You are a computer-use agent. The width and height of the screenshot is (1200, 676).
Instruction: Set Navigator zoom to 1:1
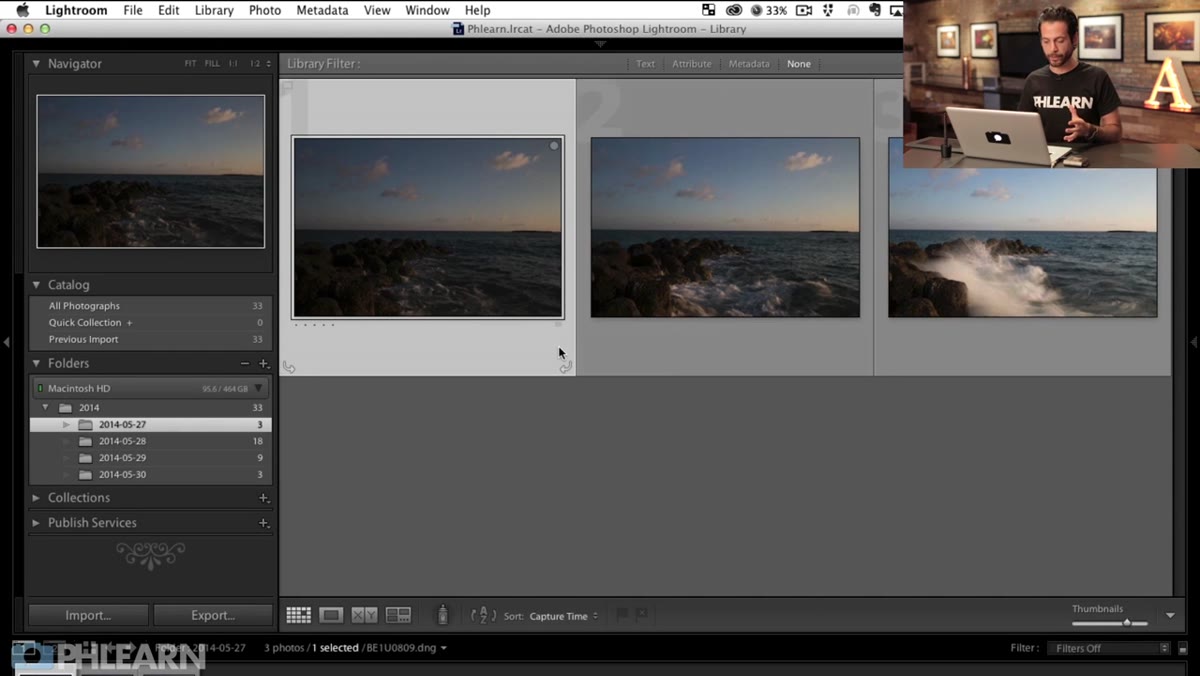pos(233,64)
